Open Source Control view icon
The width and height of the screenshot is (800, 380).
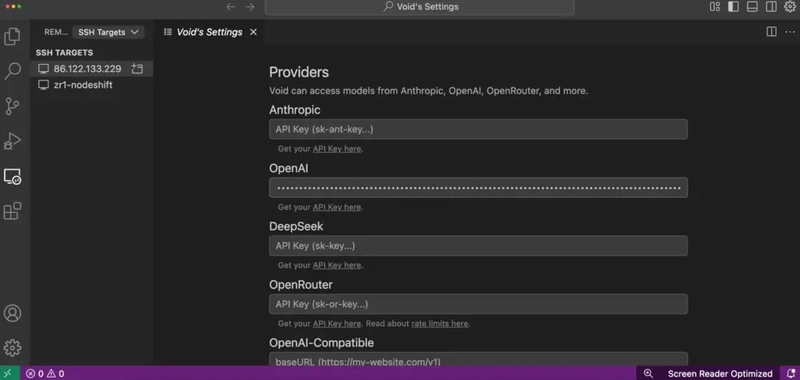pyautogui.click(x=12, y=106)
